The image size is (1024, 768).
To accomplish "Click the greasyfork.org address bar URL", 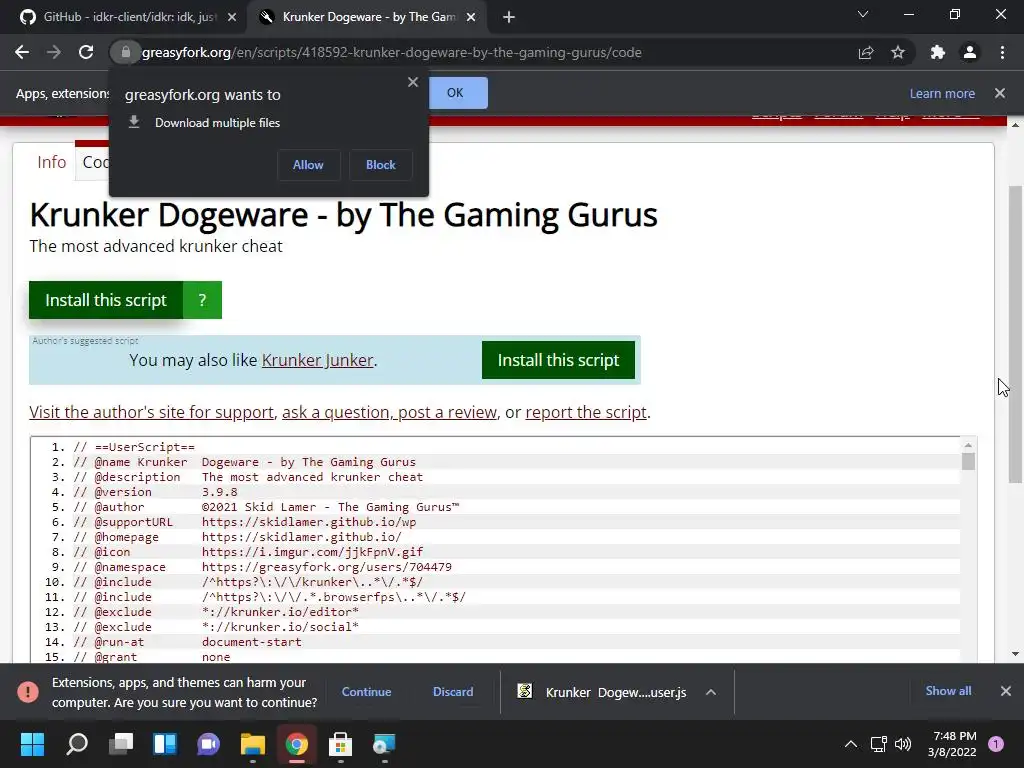I will [391, 52].
